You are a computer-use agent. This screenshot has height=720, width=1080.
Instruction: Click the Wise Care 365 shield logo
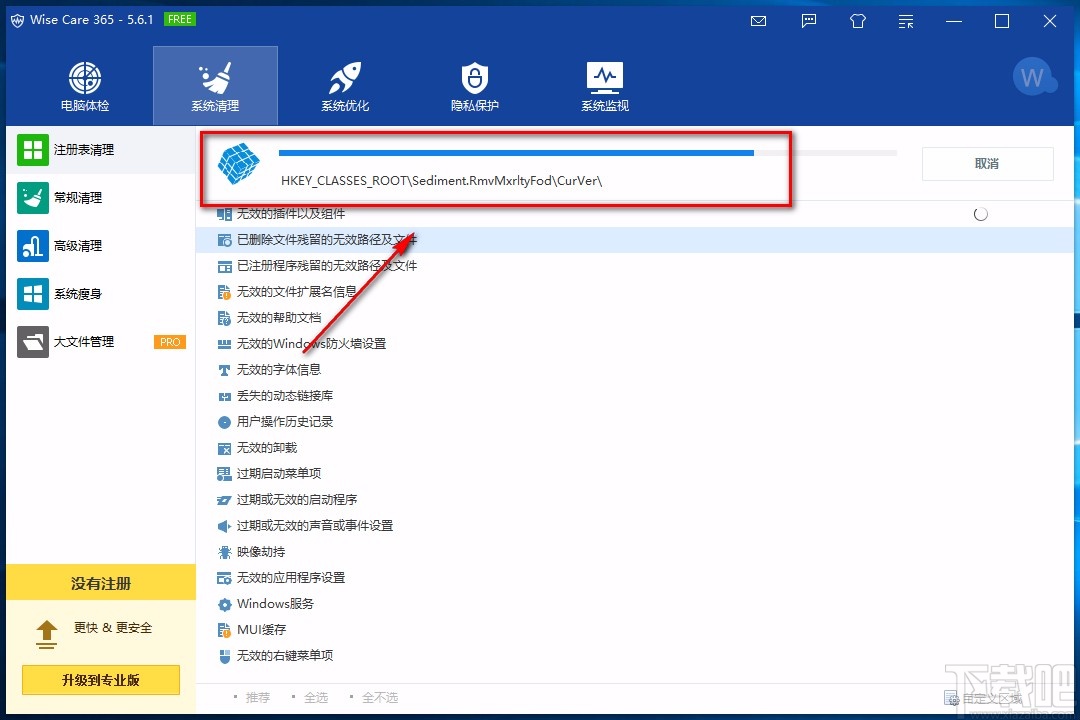17,21
